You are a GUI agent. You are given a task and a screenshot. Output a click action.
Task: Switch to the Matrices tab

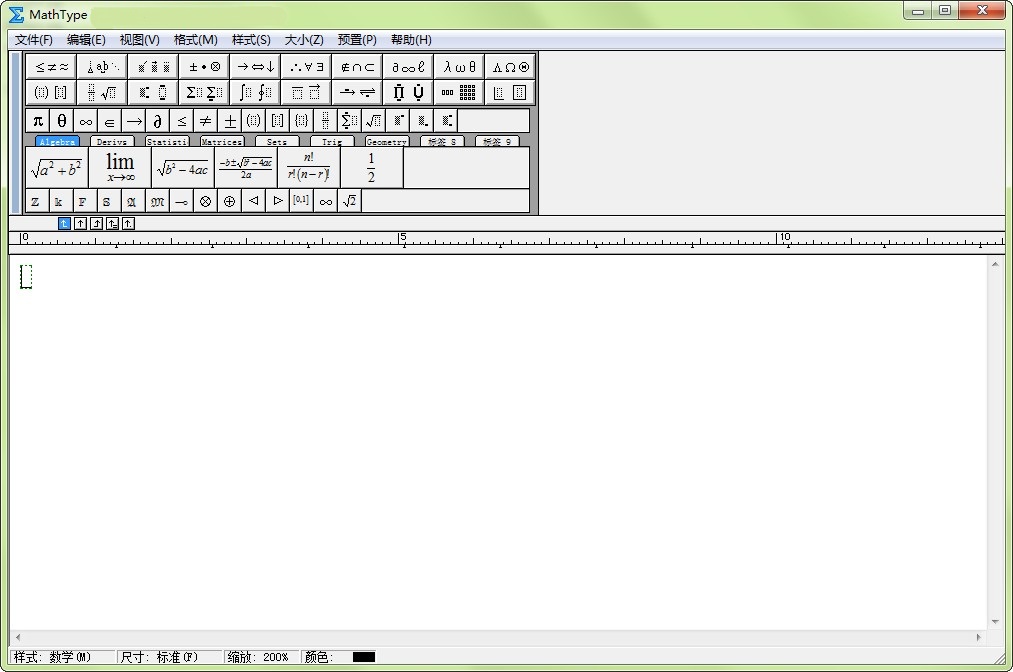click(222, 142)
